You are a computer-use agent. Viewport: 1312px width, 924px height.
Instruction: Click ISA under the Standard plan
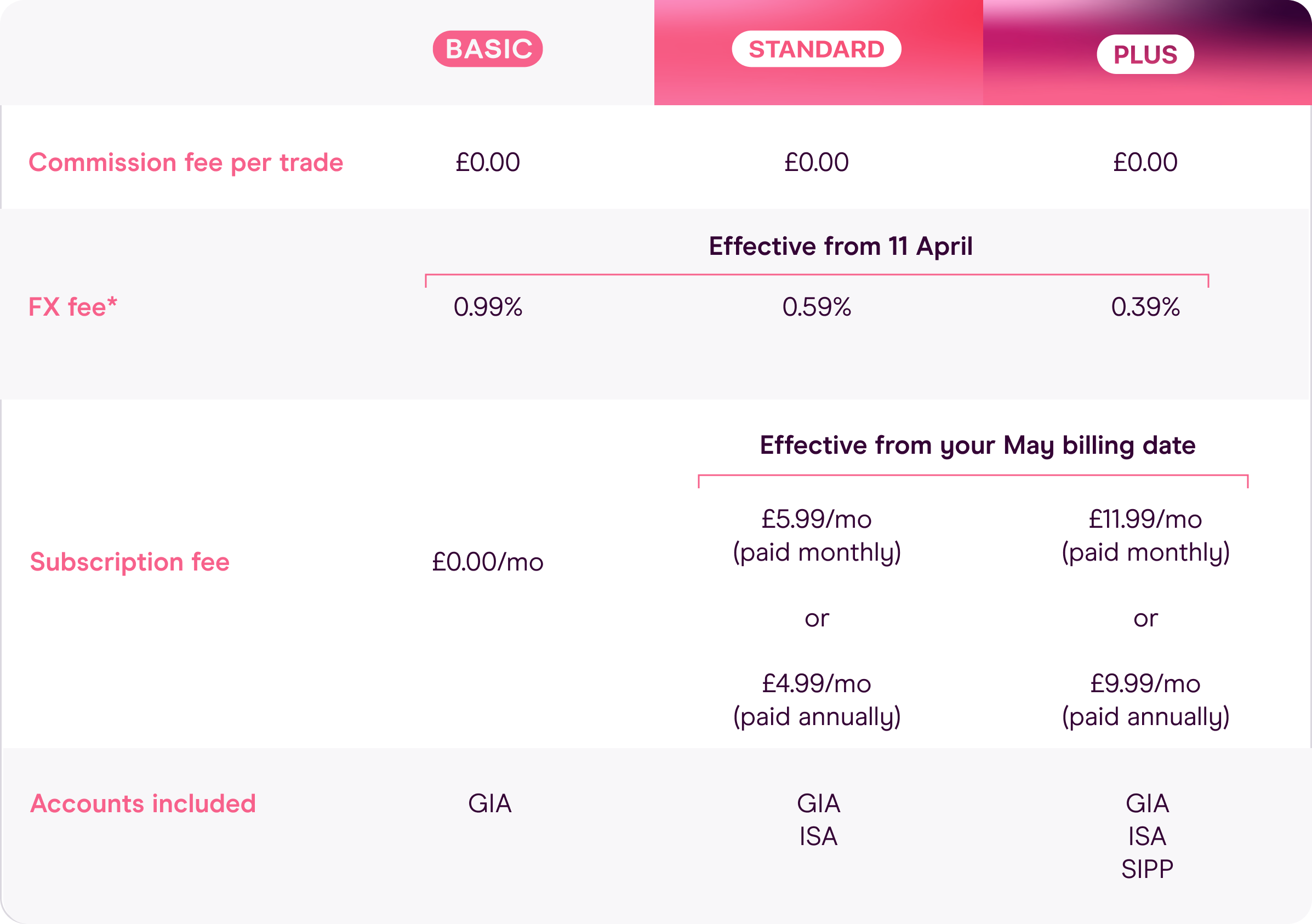click(x=818, y=836)
